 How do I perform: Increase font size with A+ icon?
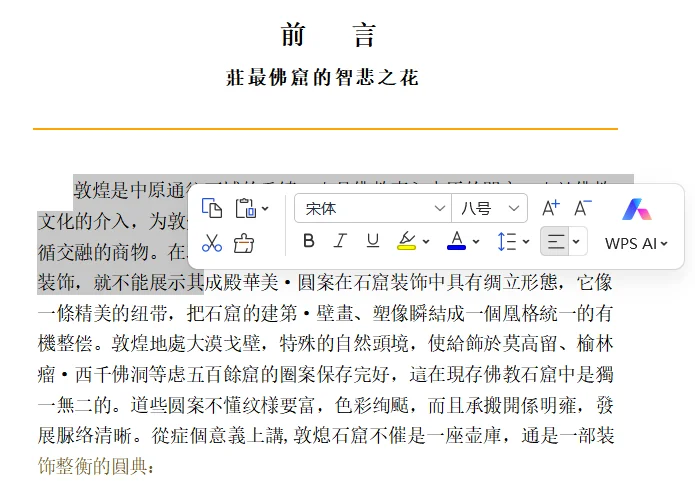pos(551,207)
